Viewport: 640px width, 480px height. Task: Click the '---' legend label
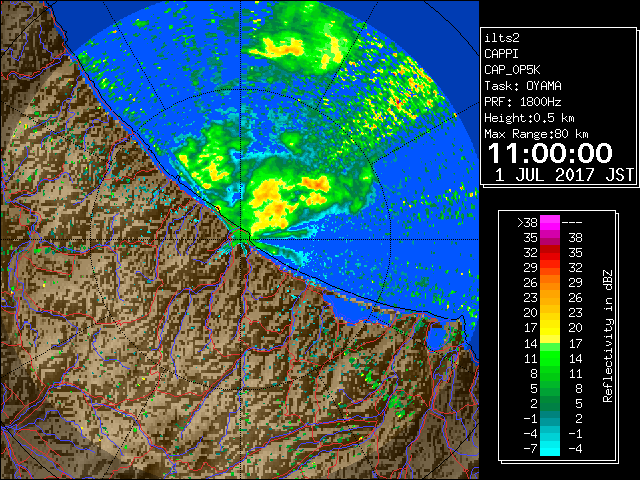click(x=572, y=223)
